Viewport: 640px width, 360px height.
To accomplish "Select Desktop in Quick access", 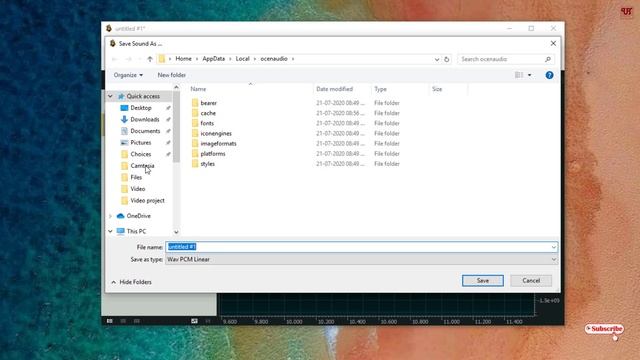I will click(x=141, y=108).
